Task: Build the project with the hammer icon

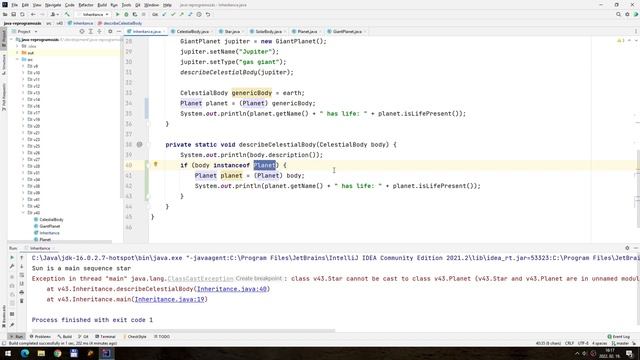Action: (67, 14)
